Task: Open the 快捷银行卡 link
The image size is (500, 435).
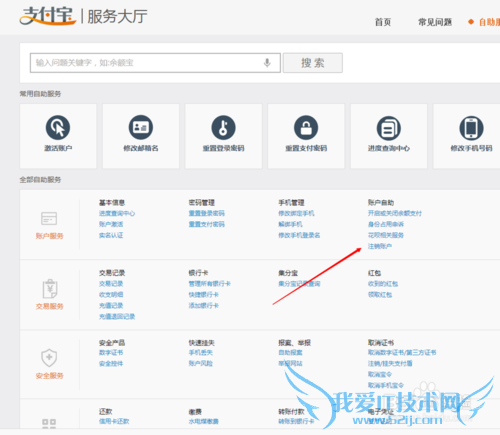Action: pos(204,295)
